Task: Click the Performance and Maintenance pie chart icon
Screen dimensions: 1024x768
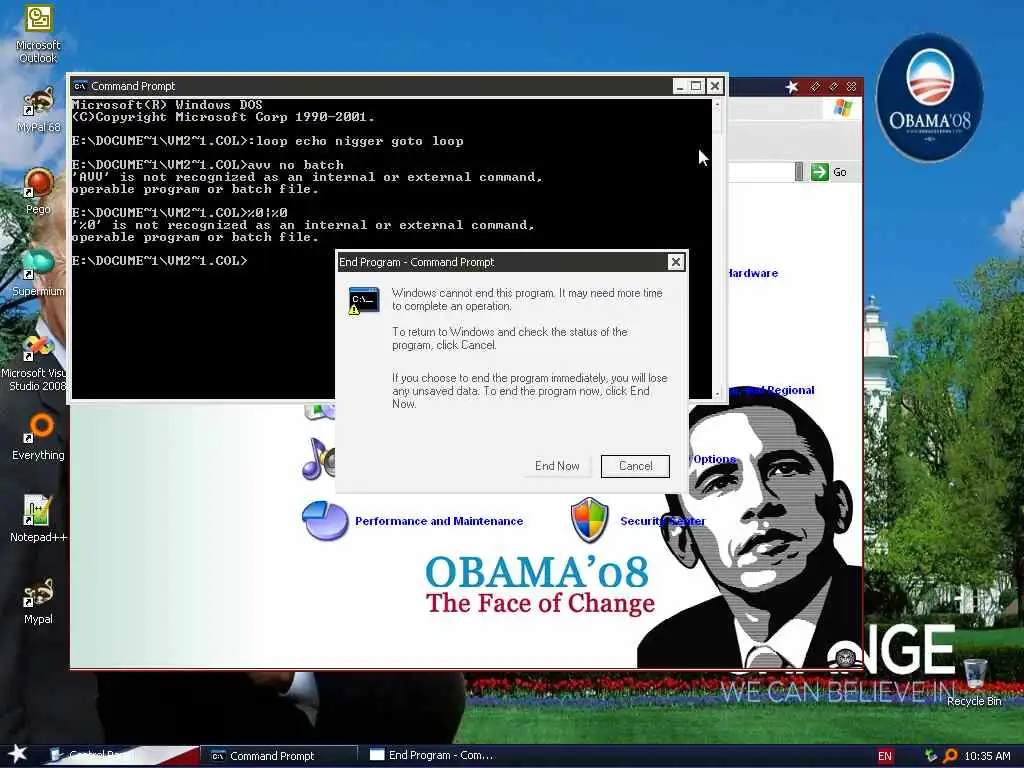Action: (x=325, y=520)
